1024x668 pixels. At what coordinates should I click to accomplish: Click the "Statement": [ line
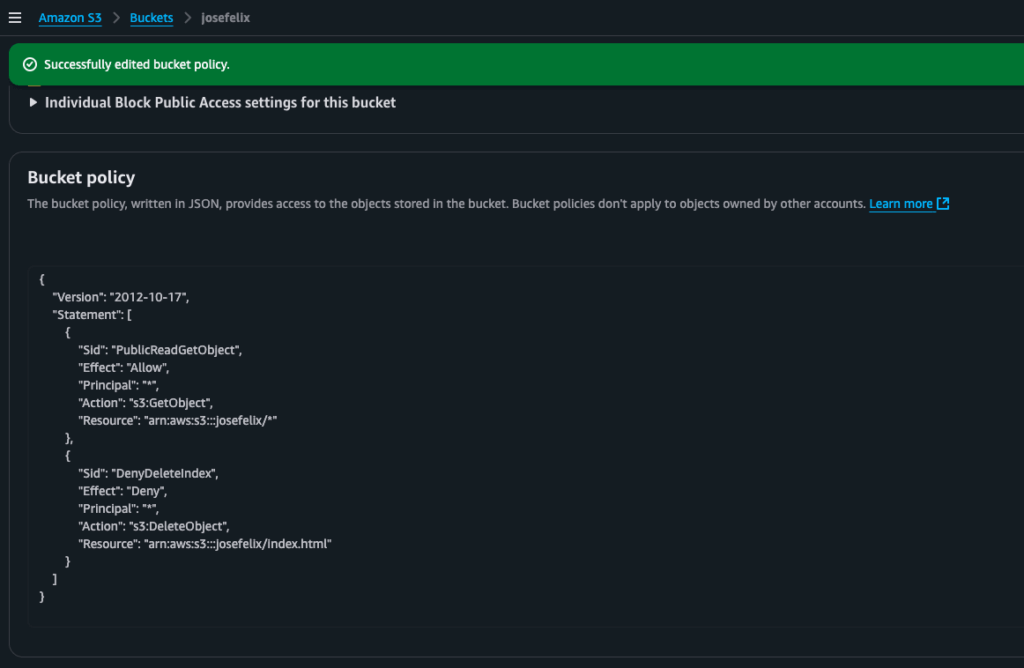92,315
